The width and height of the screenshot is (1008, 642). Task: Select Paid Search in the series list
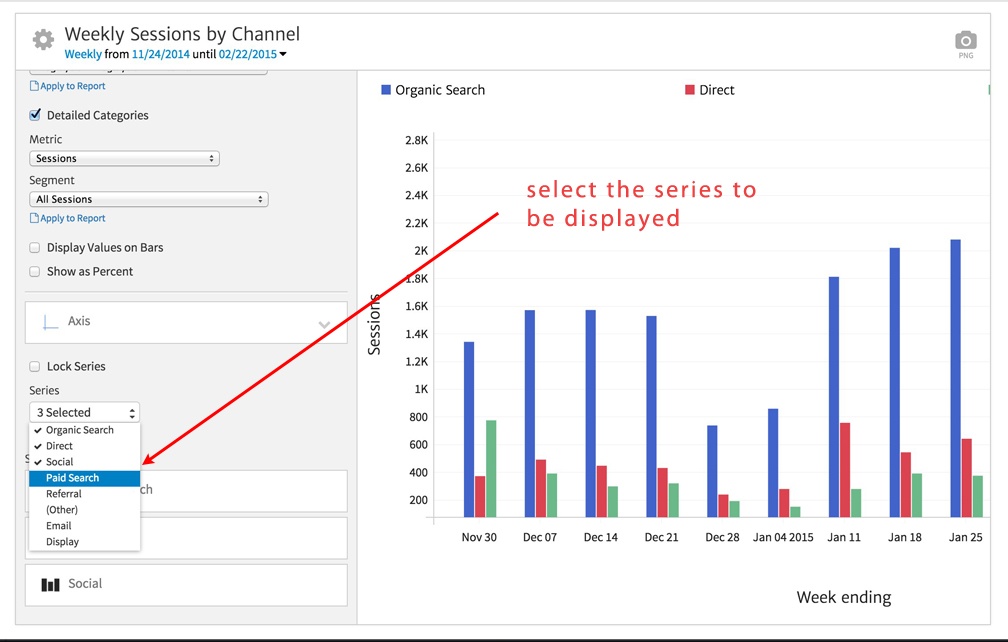(x=72, y=478)
